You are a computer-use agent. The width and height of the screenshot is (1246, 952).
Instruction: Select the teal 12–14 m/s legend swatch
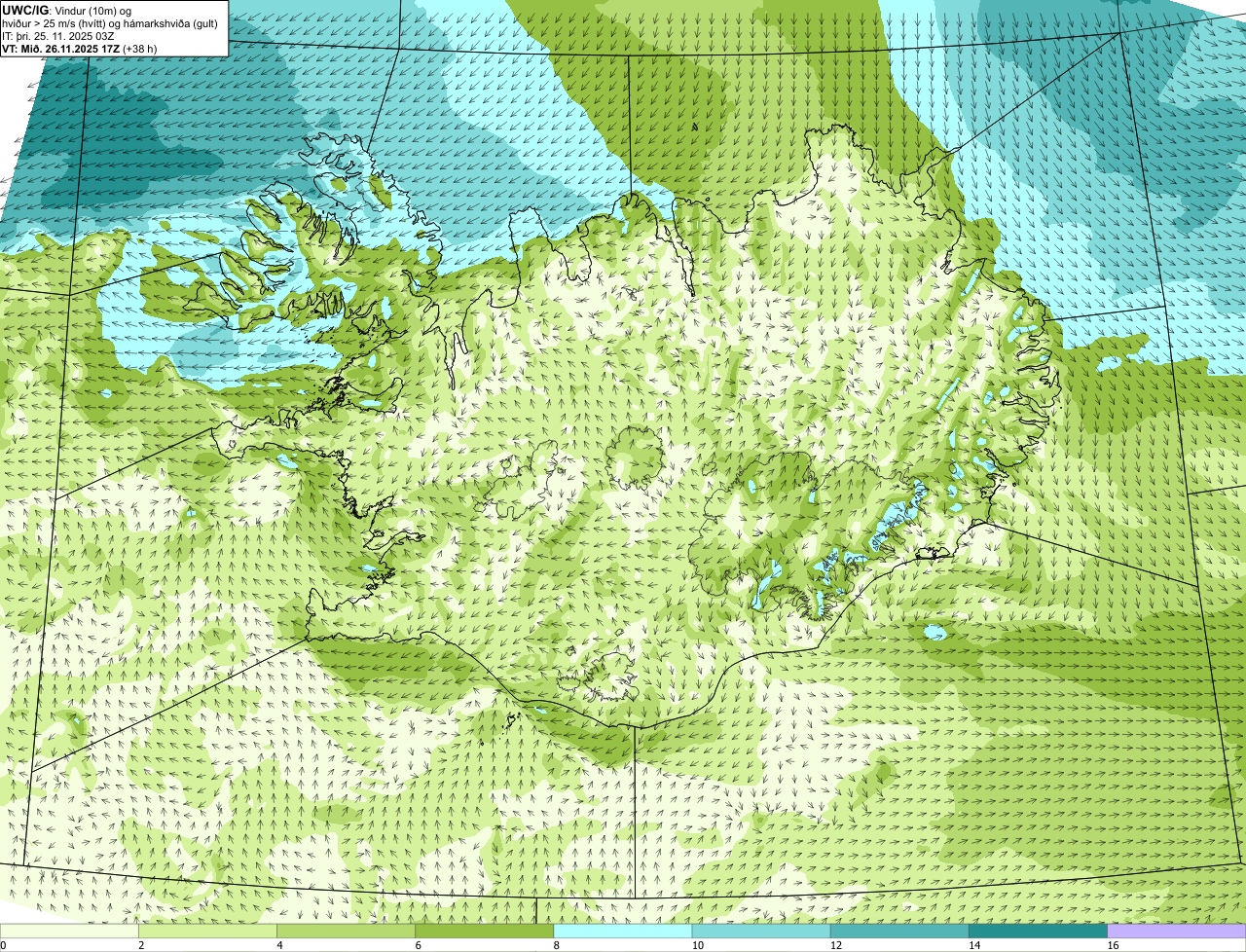pyautogui.click(x=899, y=932)
